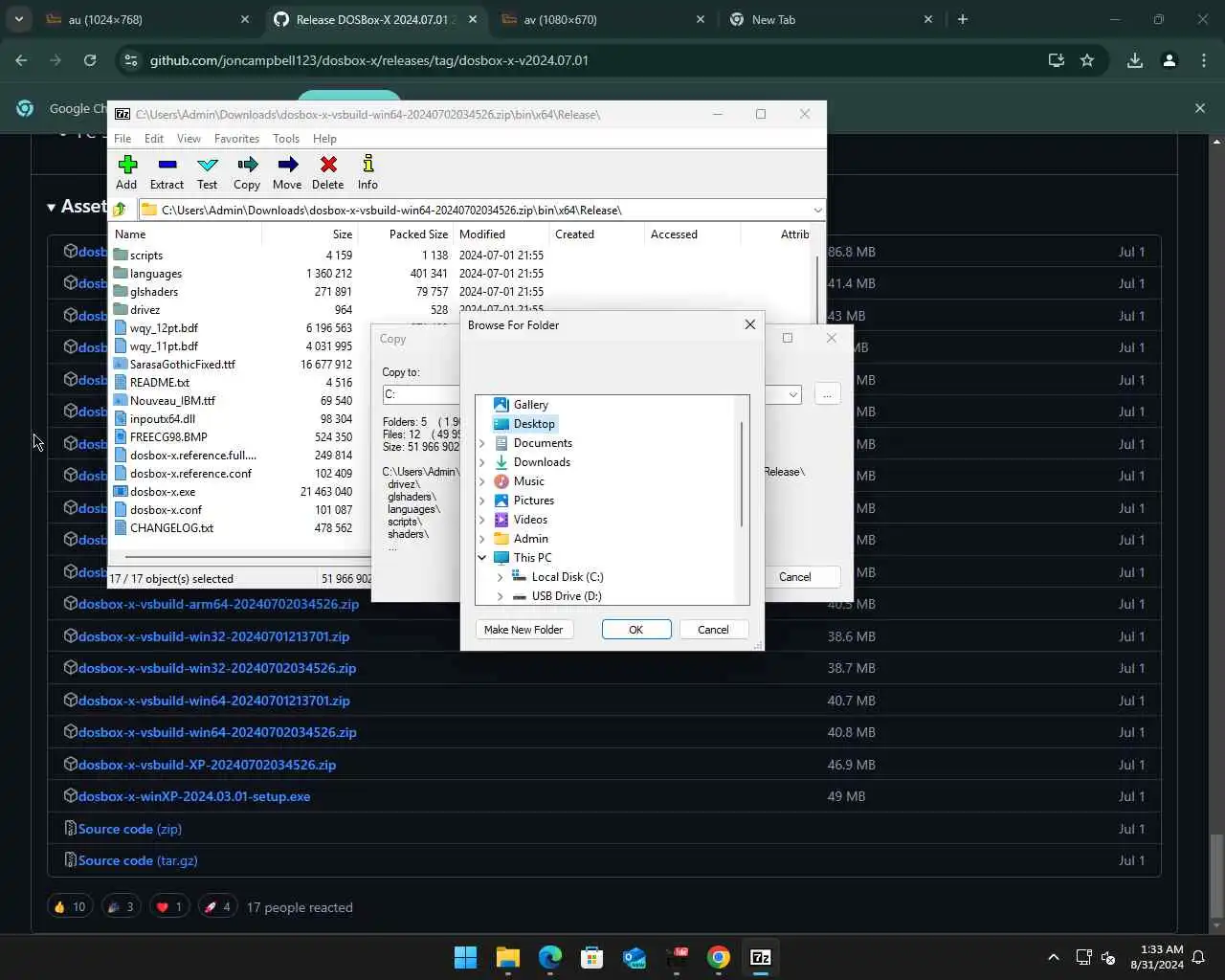Open dosbox-x-vsbuild-XP-20240702034526.zip link
The width and height of the screenshot is (1225, 980).
[207, 765]
